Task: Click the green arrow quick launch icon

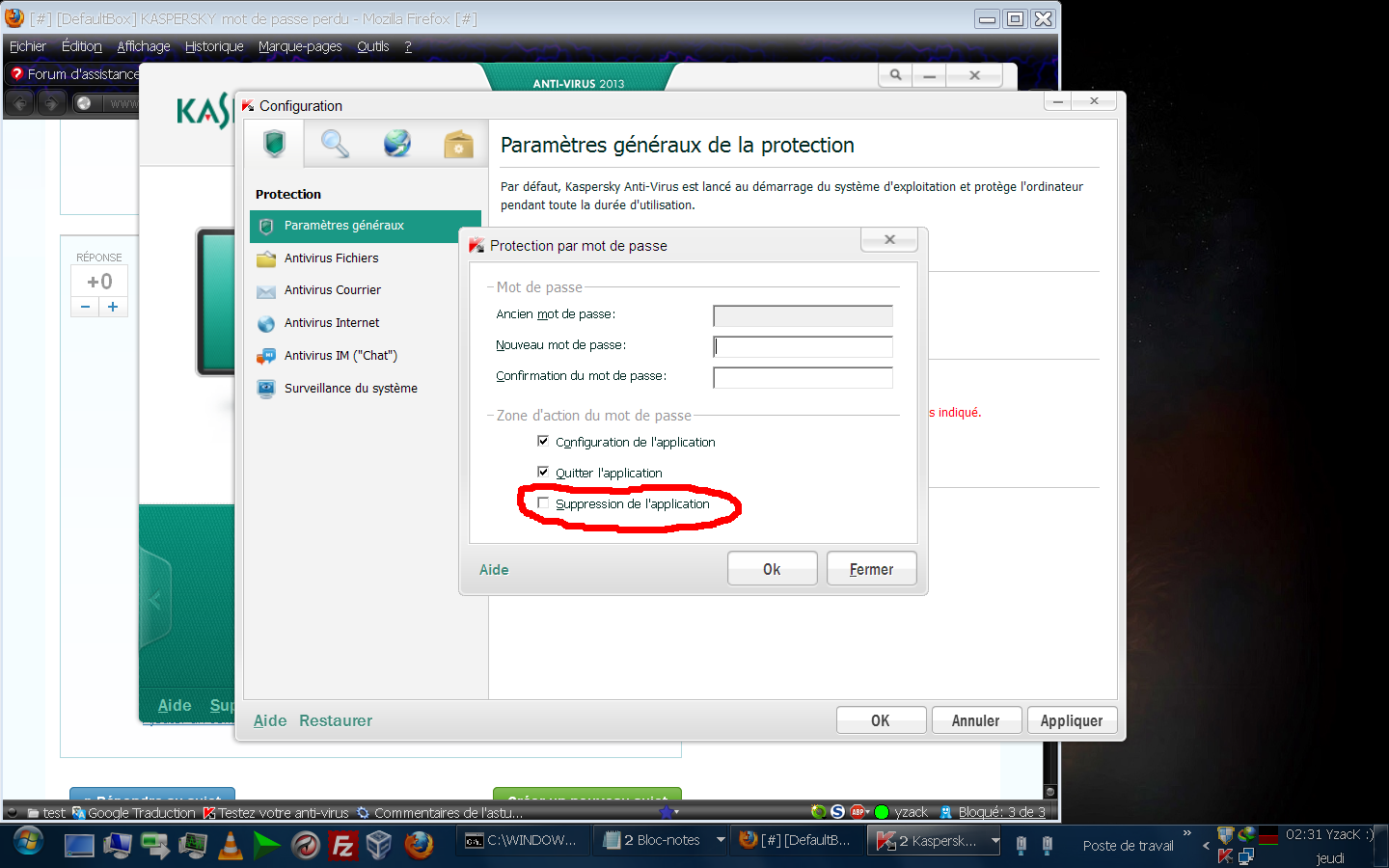Action: [x=267, y=846]
